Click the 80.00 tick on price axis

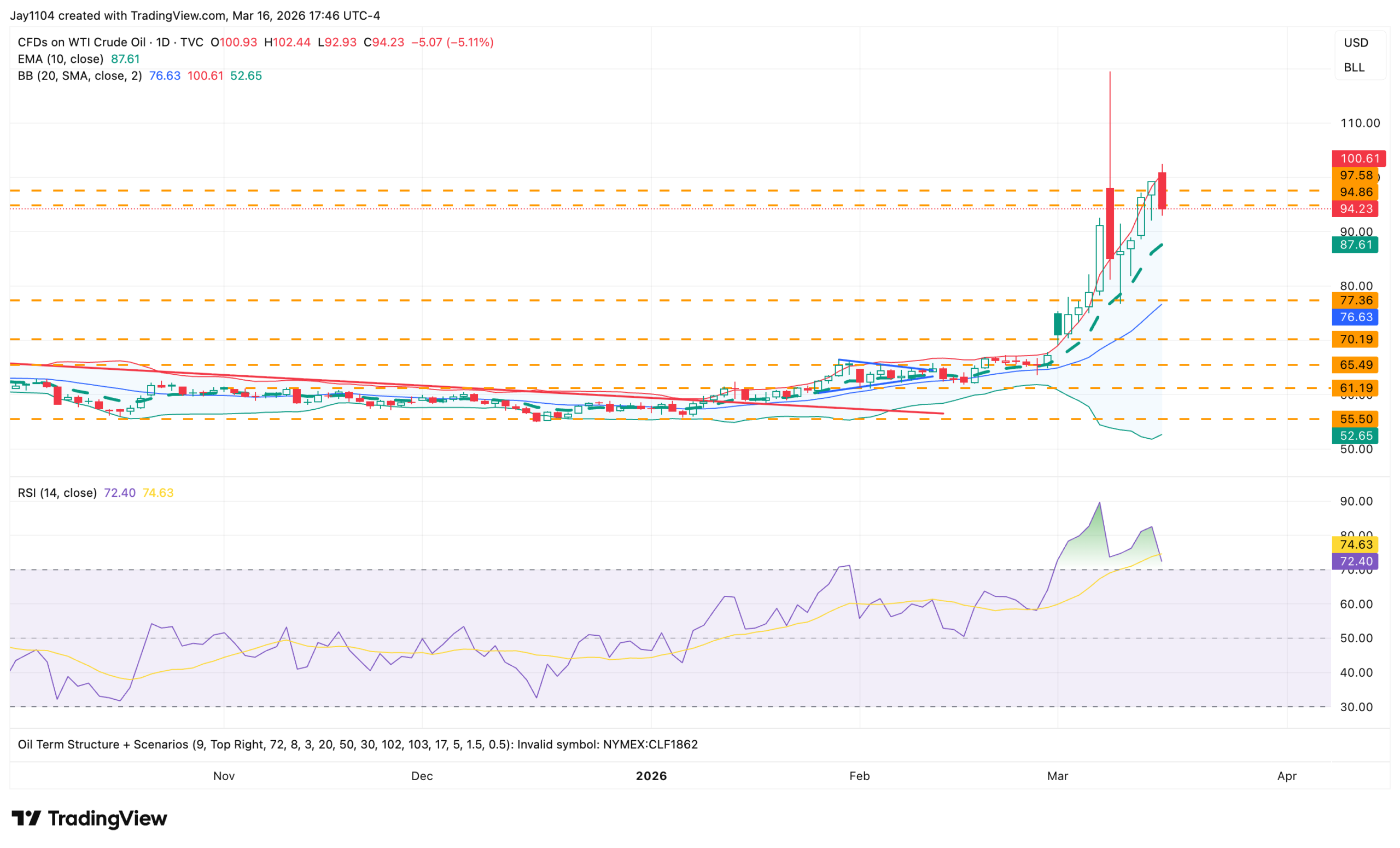pos(1356,287)
